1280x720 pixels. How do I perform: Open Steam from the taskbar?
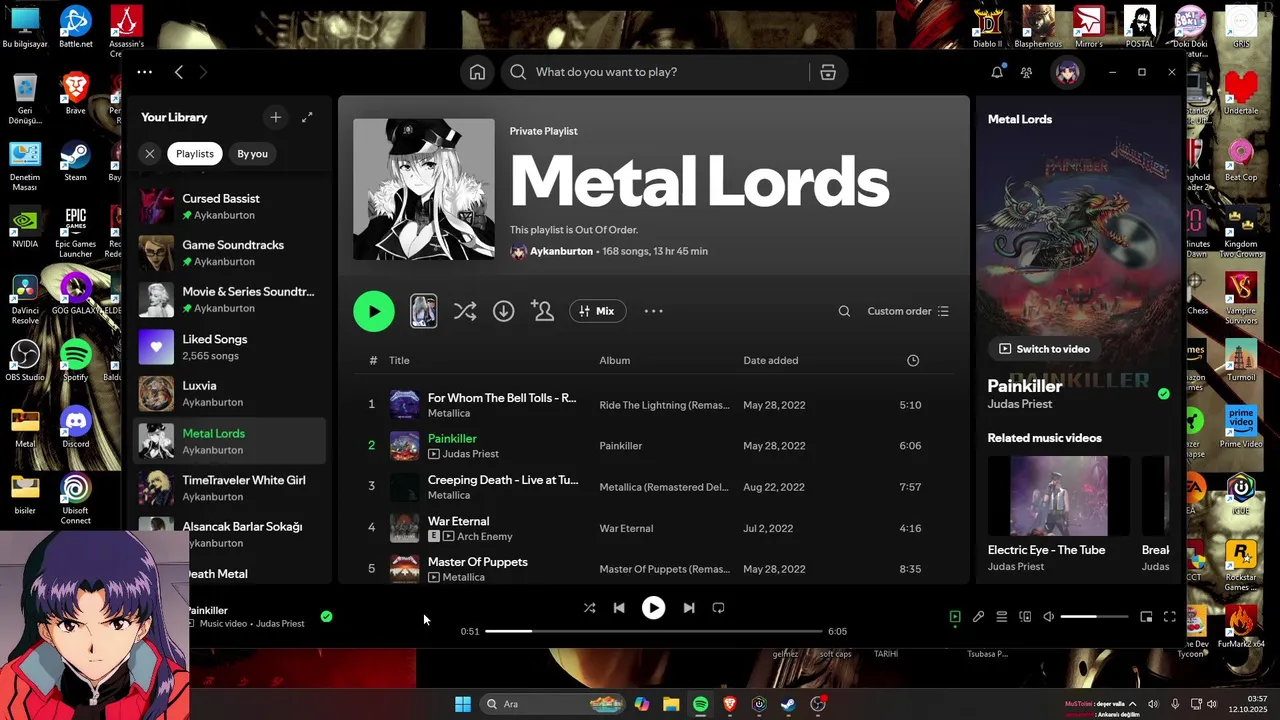tap(788, 704)
